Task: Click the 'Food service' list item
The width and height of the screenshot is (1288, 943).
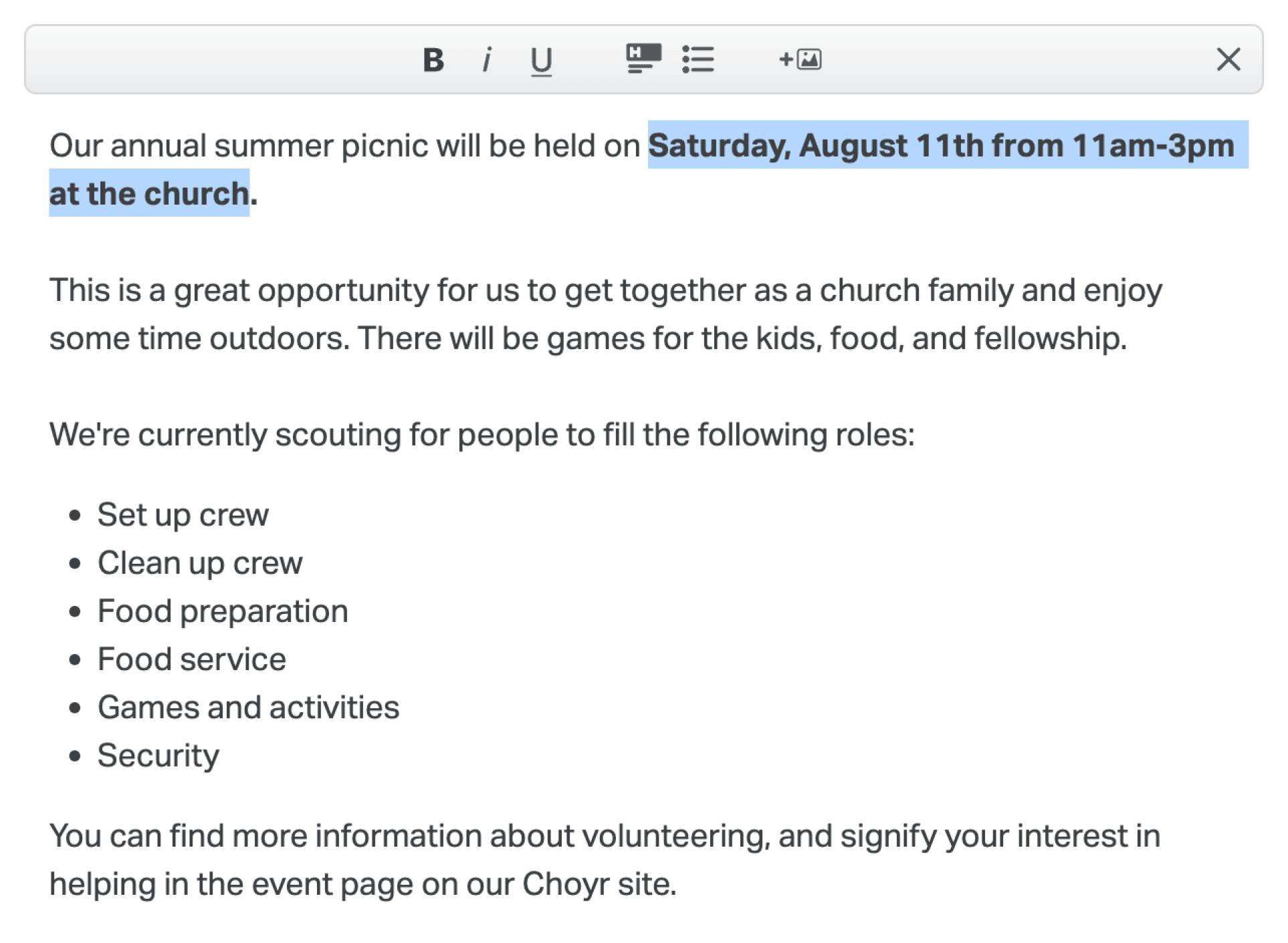Action: pyautogui.click(x=192, y=659)
